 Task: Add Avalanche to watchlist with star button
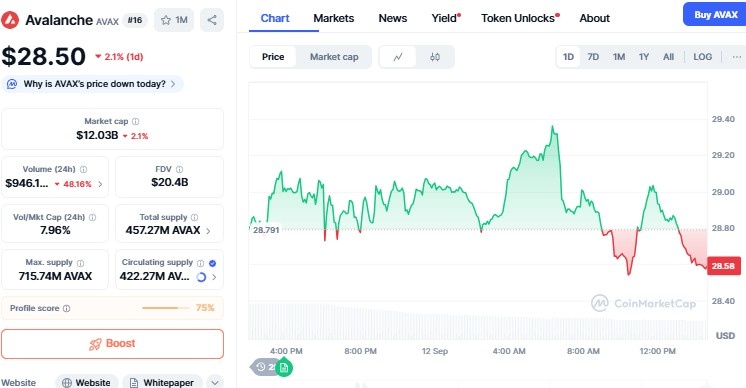[x=174, y=20]
